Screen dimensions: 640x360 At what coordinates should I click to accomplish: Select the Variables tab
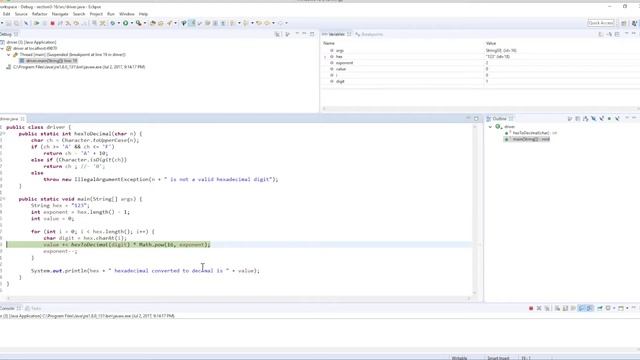(x=337, y=34)
